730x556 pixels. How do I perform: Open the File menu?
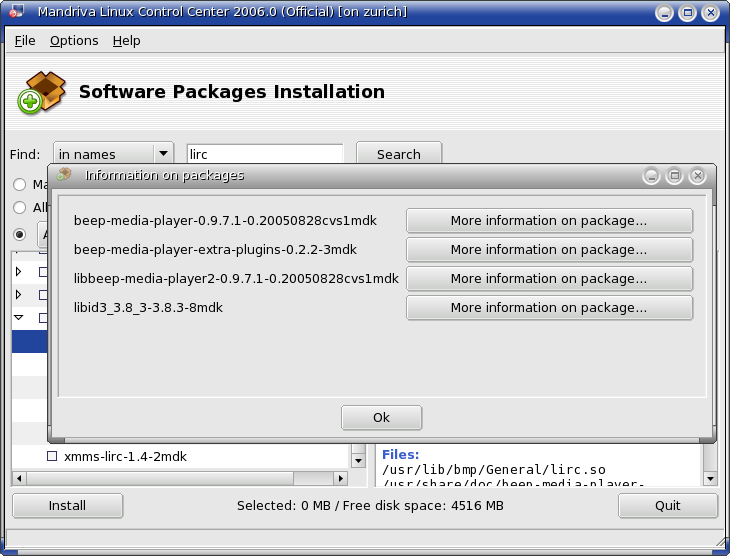[x=25, y=41]
